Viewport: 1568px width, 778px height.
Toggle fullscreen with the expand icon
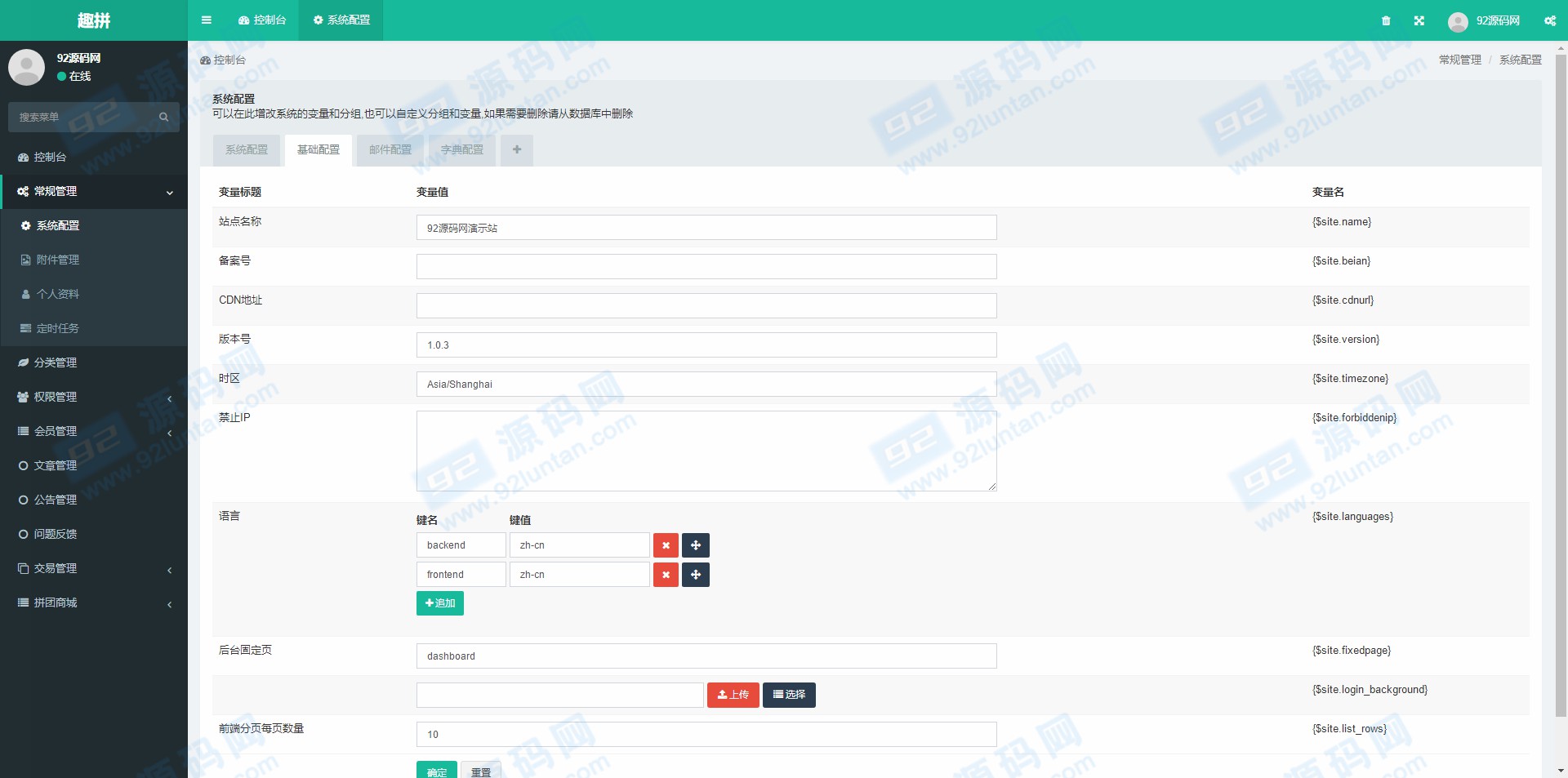pyautogui.click(x=1419, y=21)
